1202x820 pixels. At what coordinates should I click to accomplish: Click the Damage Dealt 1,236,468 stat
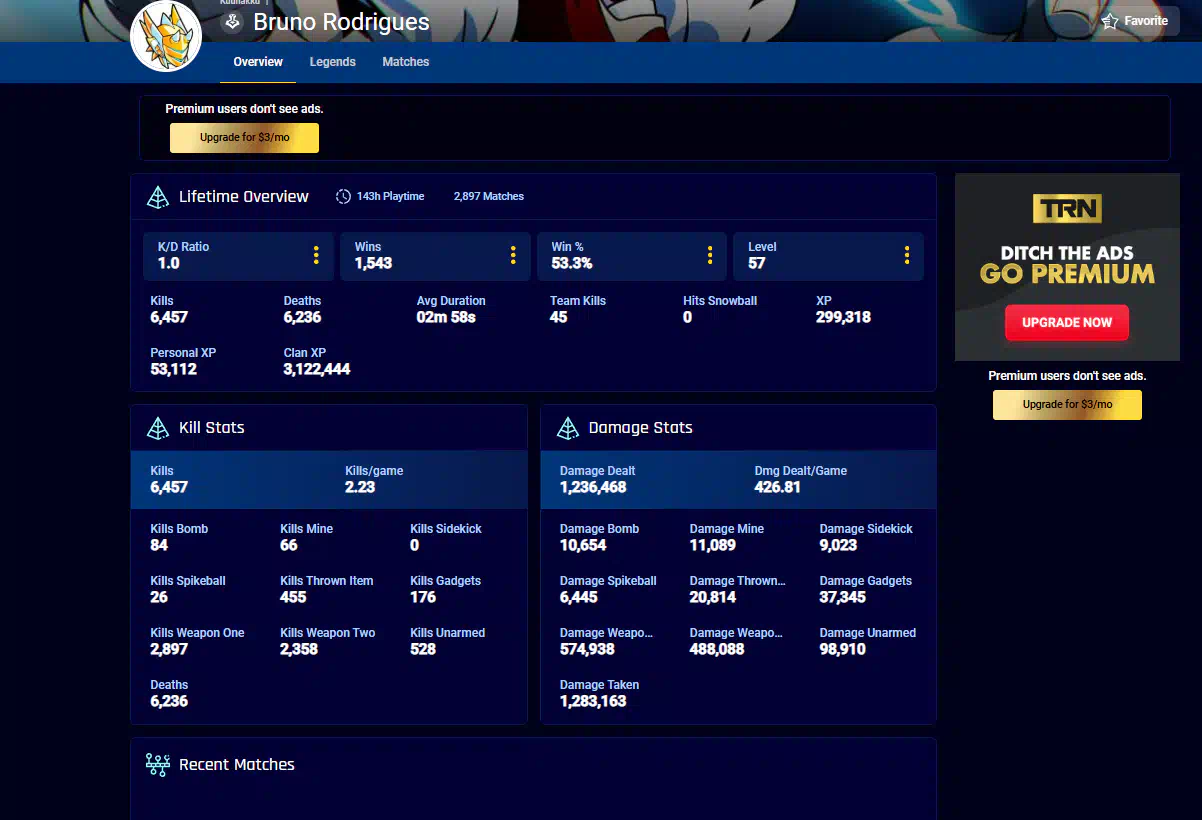pos(598,479)
